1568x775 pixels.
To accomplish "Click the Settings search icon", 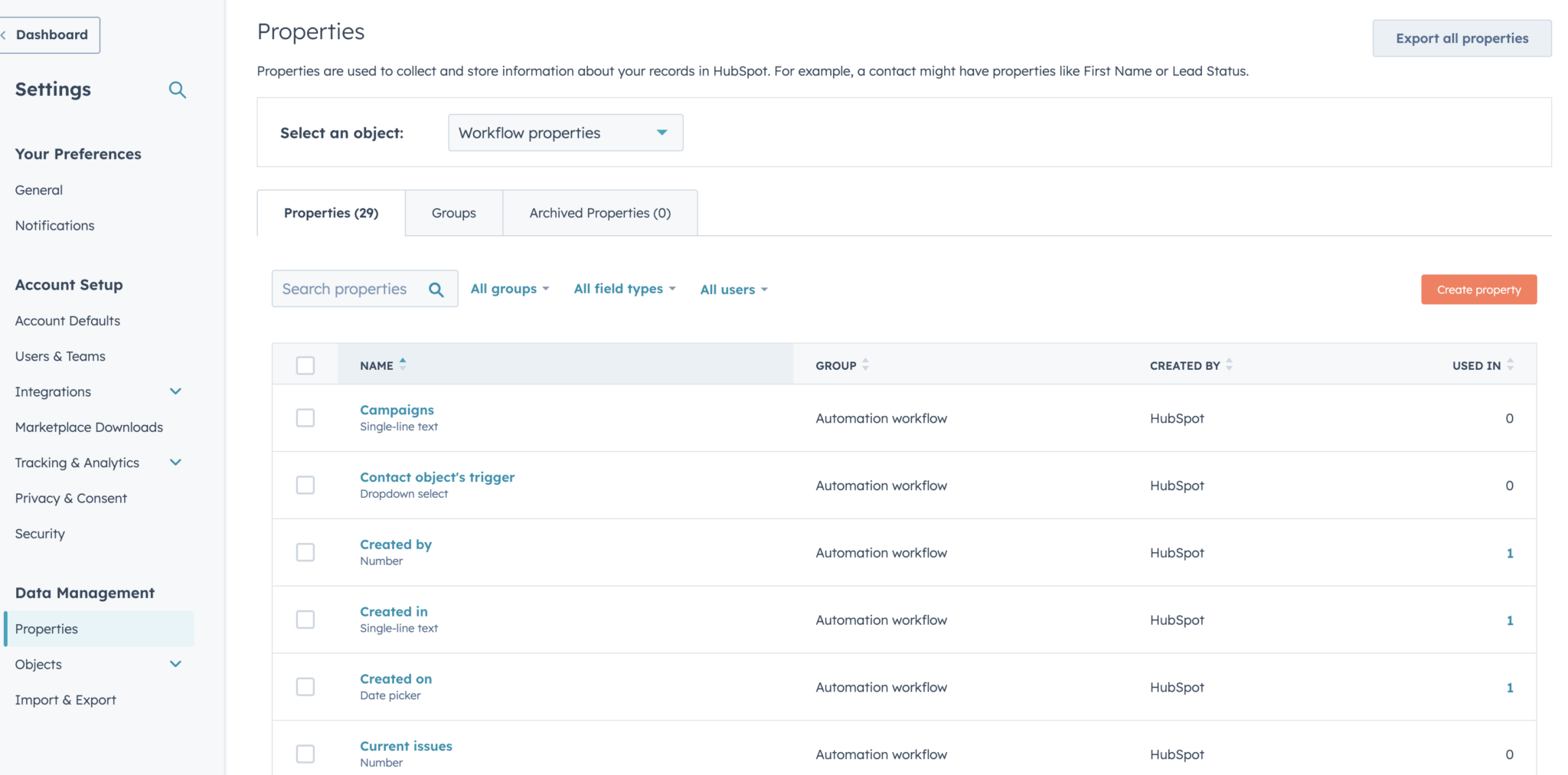I will click(x=178, y=90).
